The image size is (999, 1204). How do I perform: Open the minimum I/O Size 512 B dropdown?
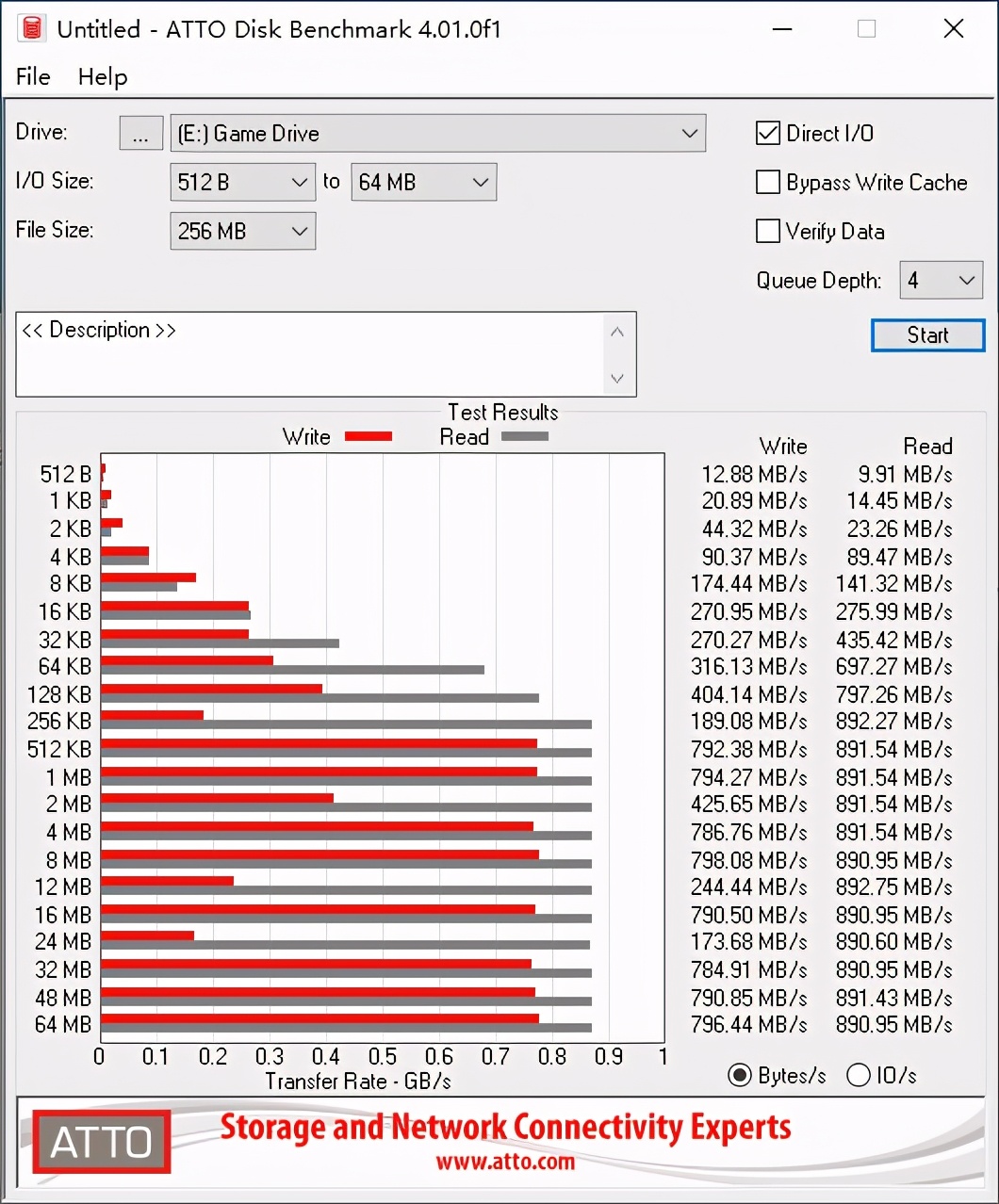pyautogui.click(x=242, y=182)
